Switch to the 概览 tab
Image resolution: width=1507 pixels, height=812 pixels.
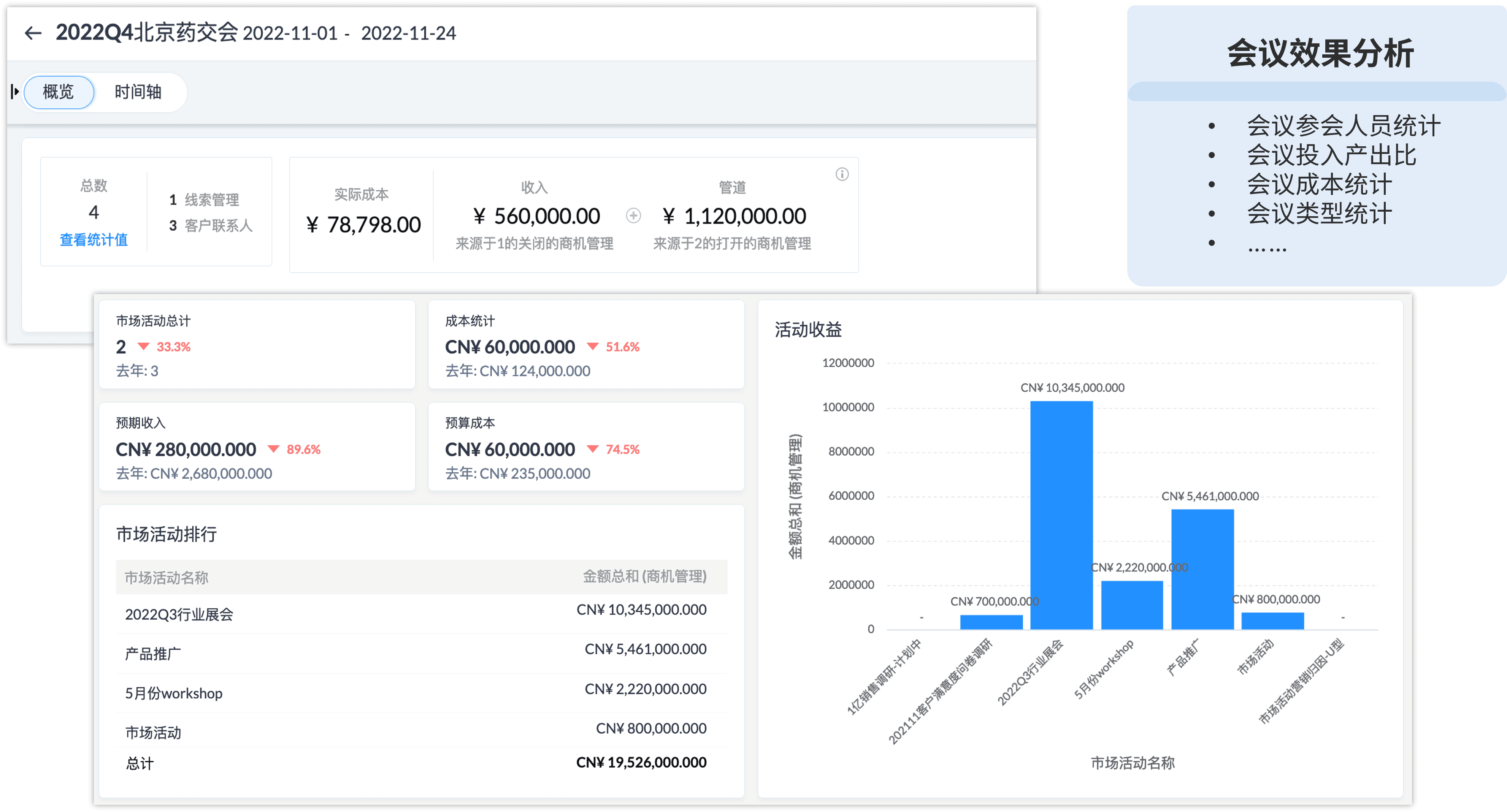59,92
